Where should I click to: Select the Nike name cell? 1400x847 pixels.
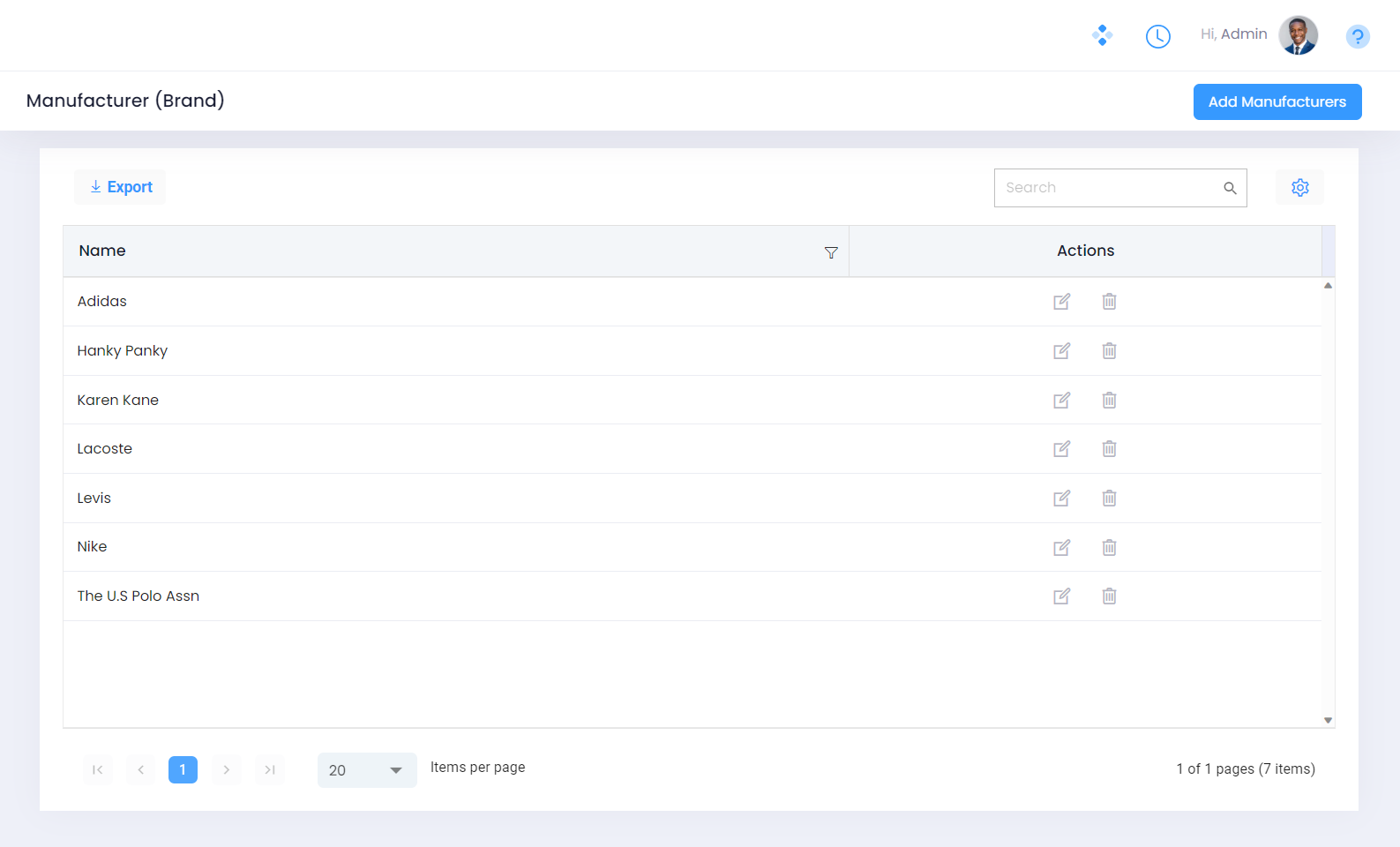[456, 548]
